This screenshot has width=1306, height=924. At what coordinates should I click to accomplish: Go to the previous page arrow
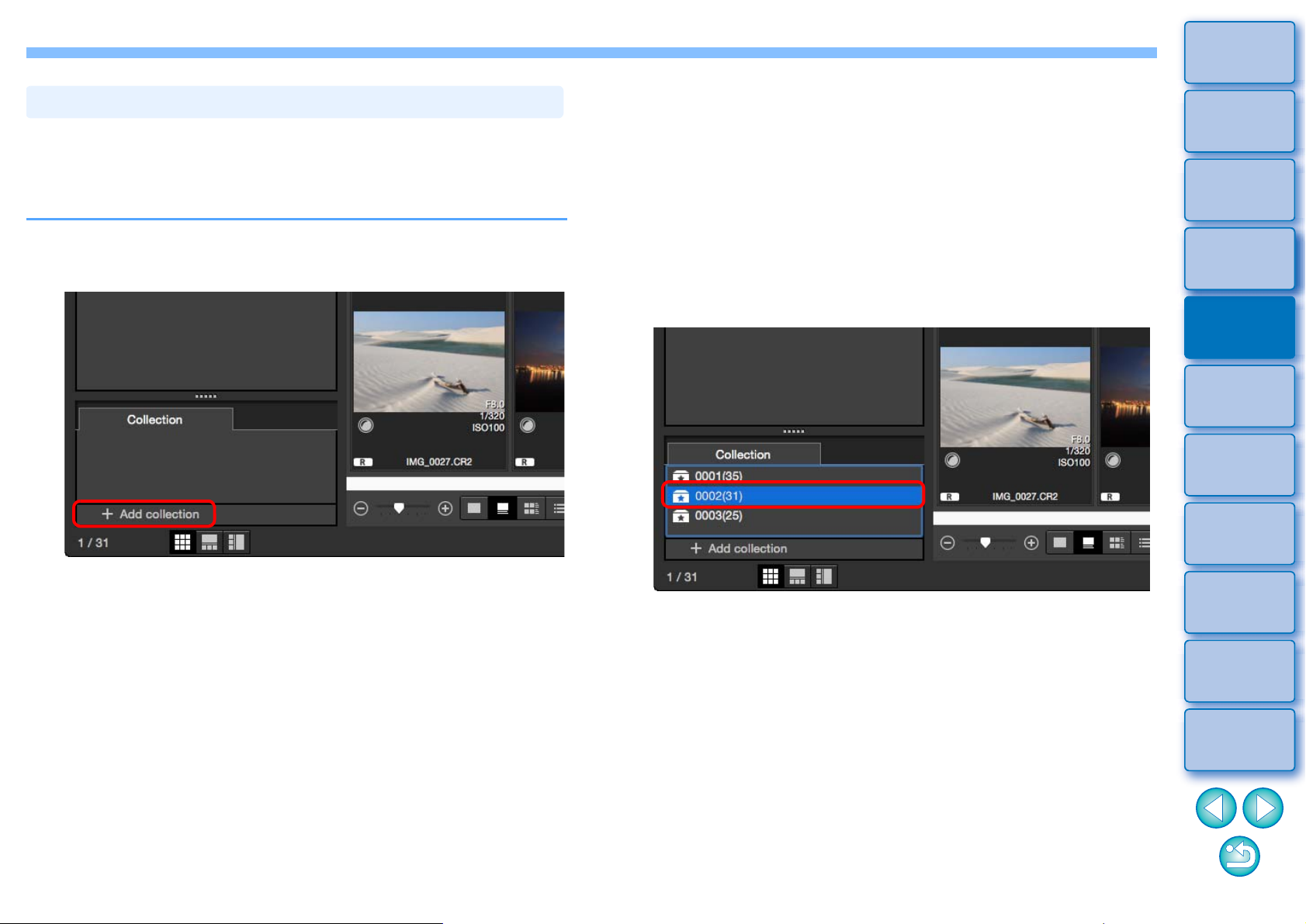[1216, 808]
